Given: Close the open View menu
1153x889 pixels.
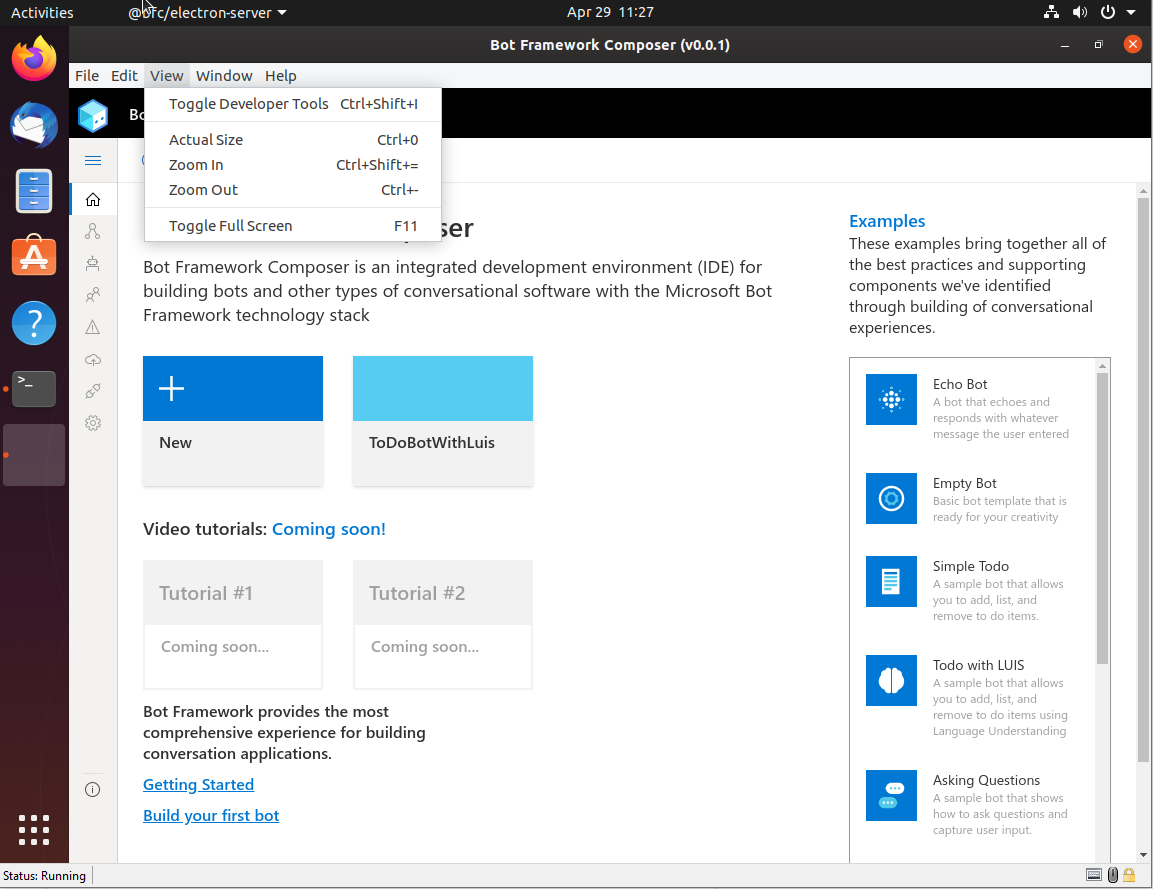Looking at the screenshot, I should click(166, 76).
